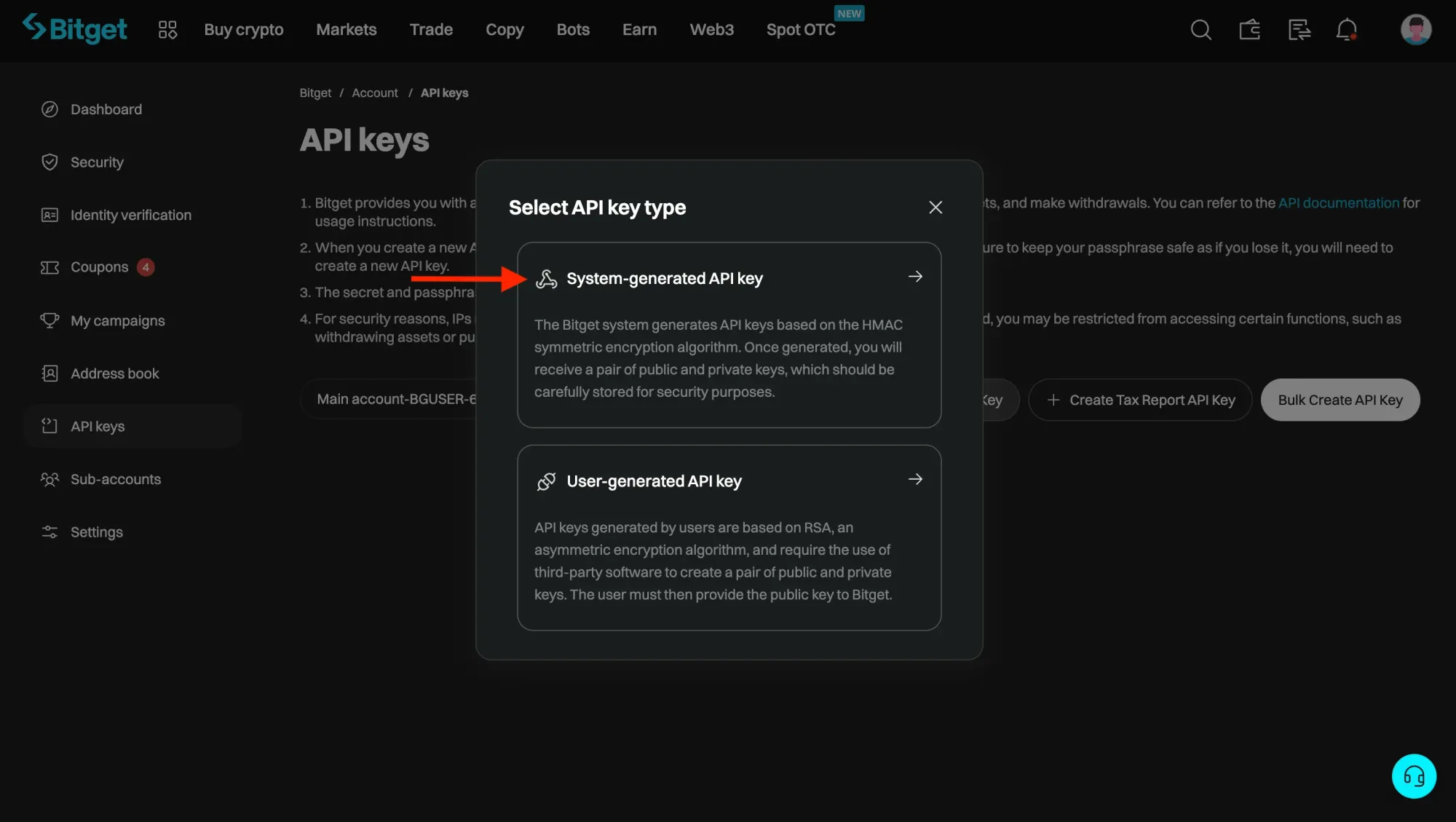Click the My campaigns trophy icon
Image resolution: width=1456 pixels, height=822 pixels.
pos(50,320)
